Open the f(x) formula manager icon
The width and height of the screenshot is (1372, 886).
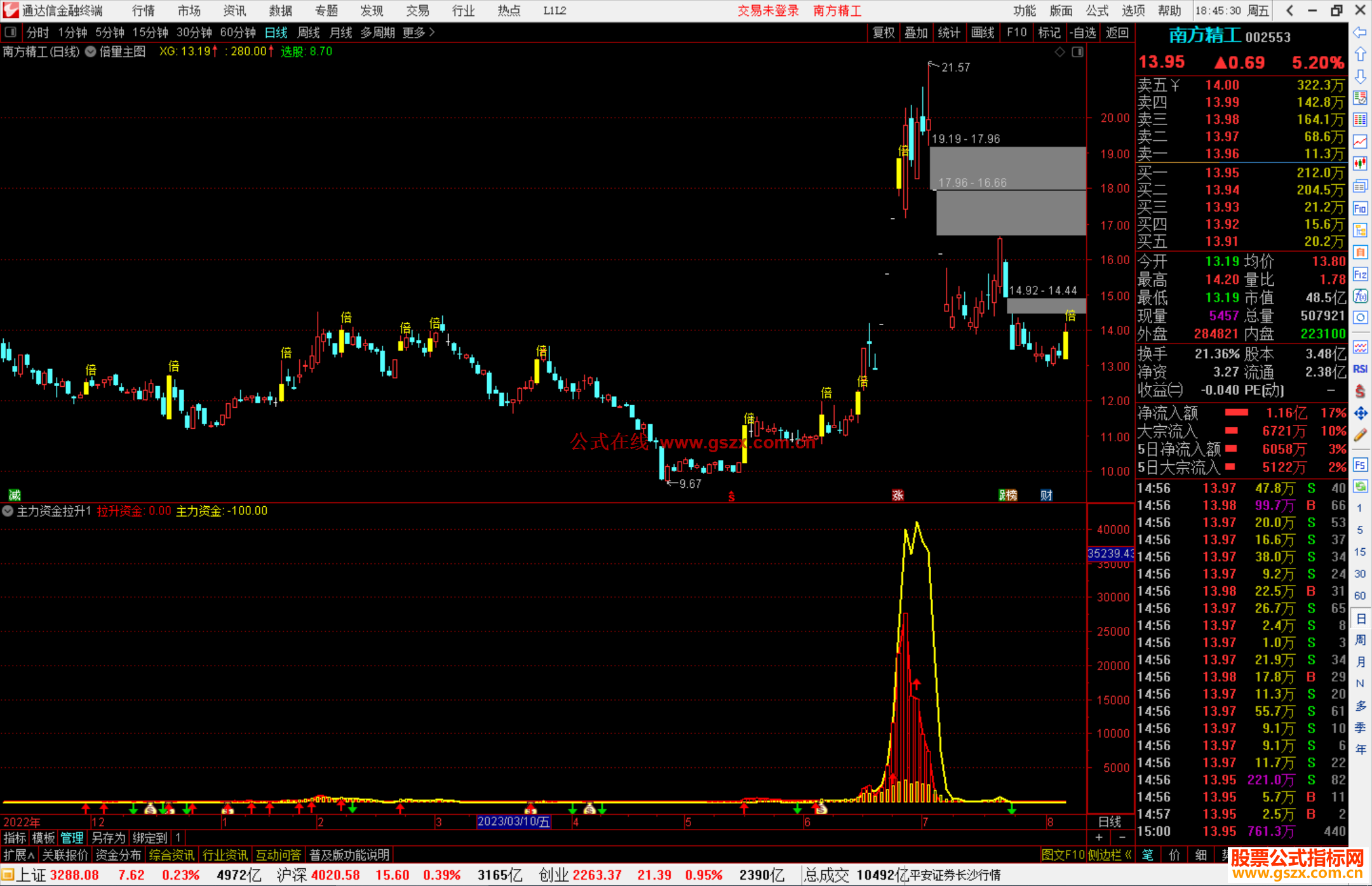(x=1360, y=296)
